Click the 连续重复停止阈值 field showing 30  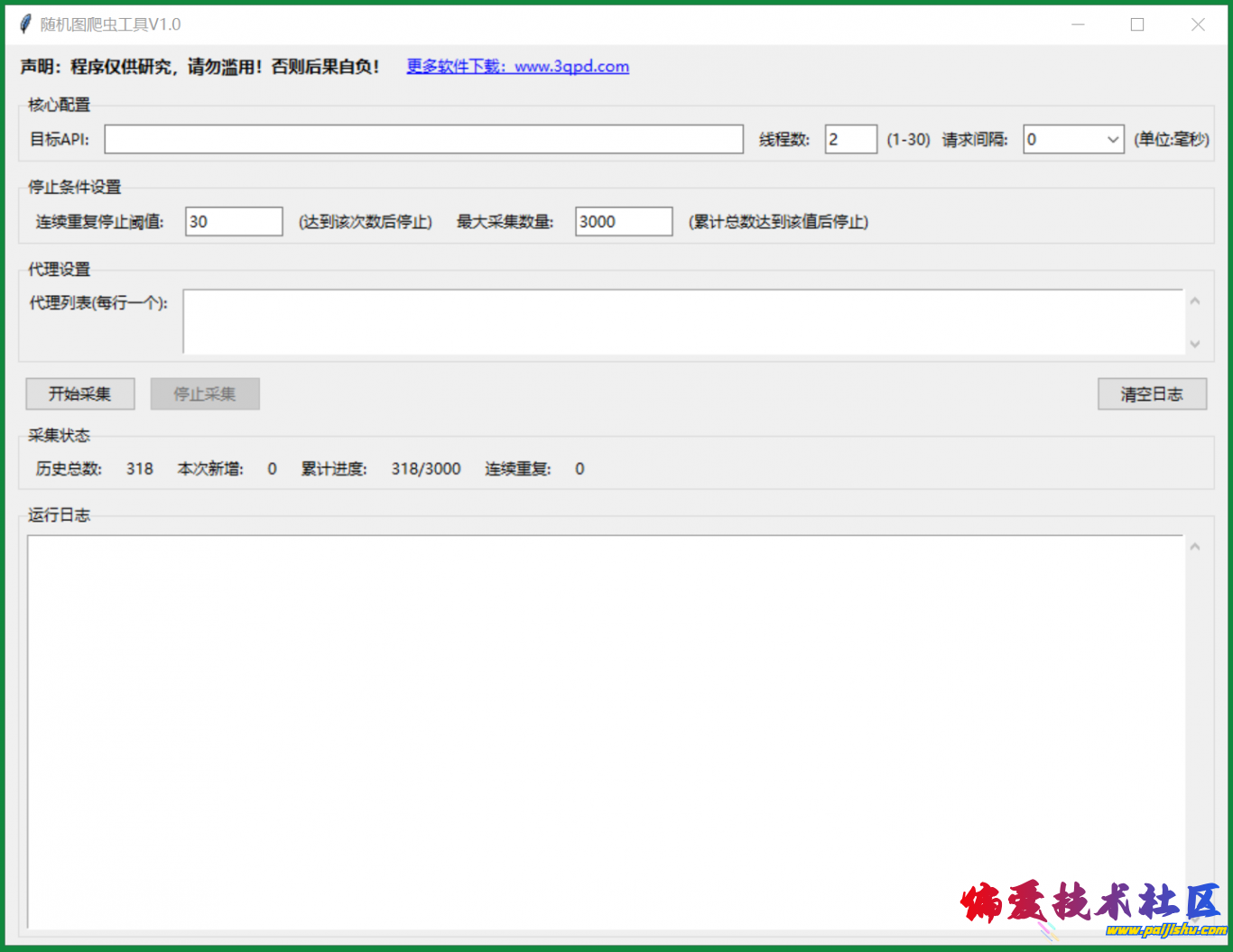coord(234,222)
